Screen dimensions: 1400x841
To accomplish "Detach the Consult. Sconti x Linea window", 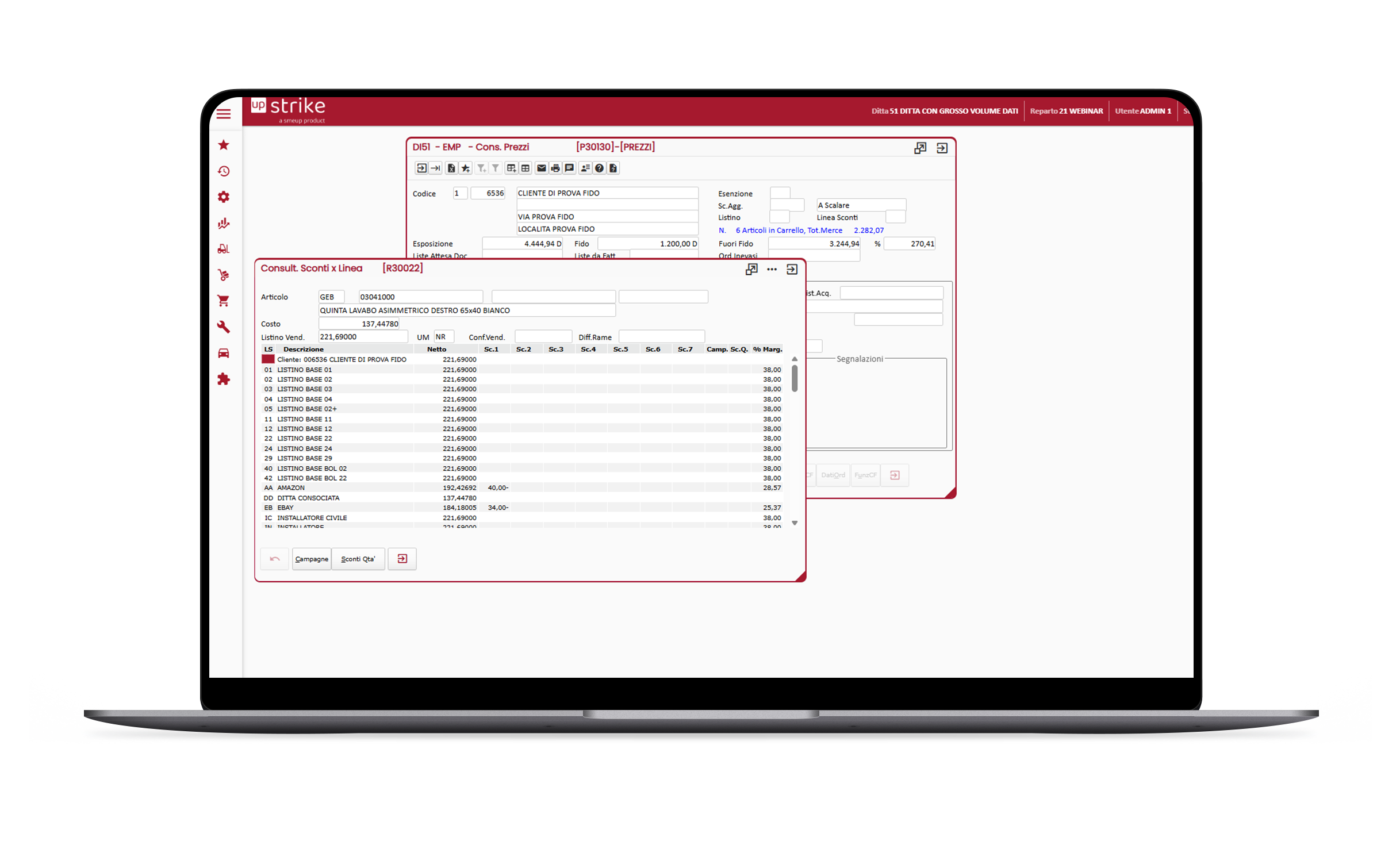I will 751,270.
